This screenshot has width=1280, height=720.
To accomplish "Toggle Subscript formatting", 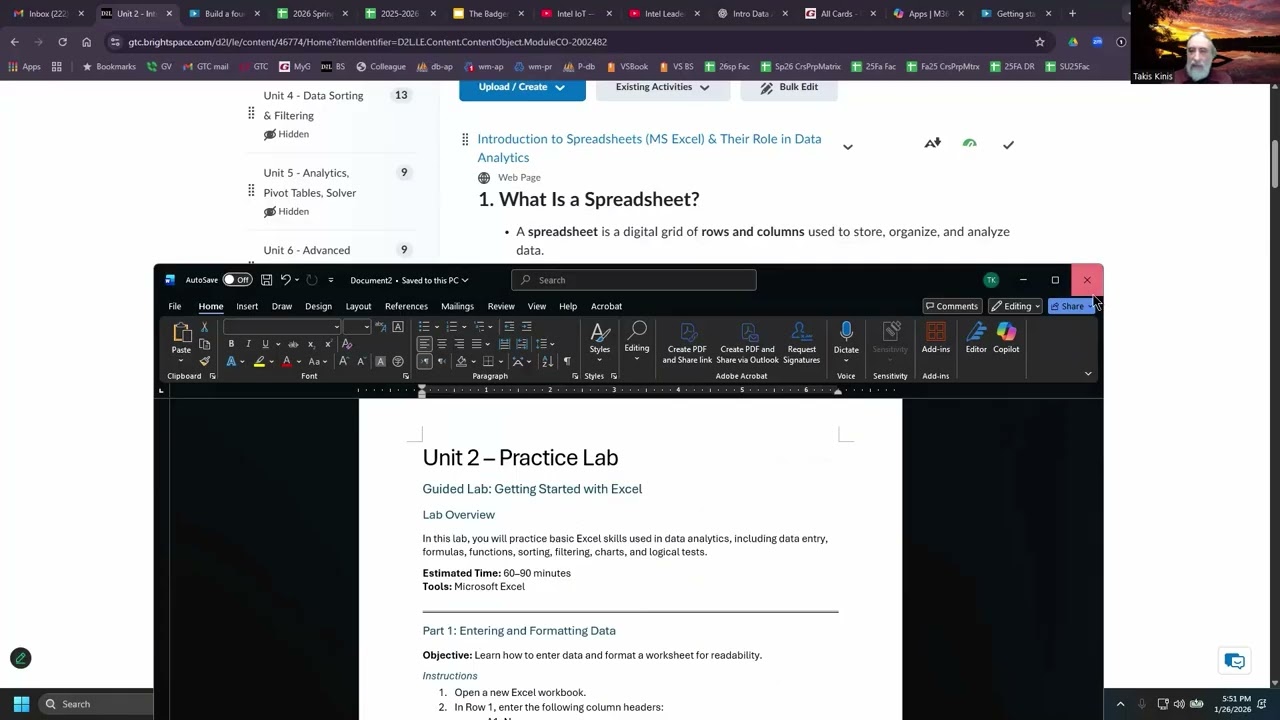I will point(310,344).
